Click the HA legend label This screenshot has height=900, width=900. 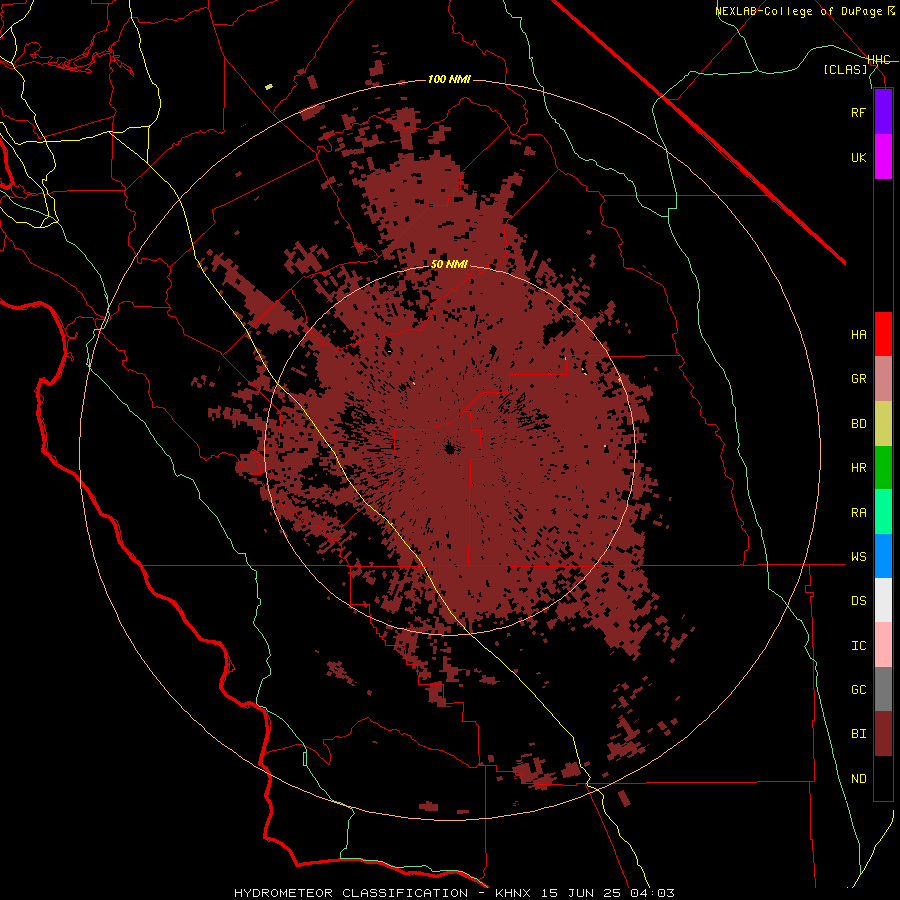[858, 334]
